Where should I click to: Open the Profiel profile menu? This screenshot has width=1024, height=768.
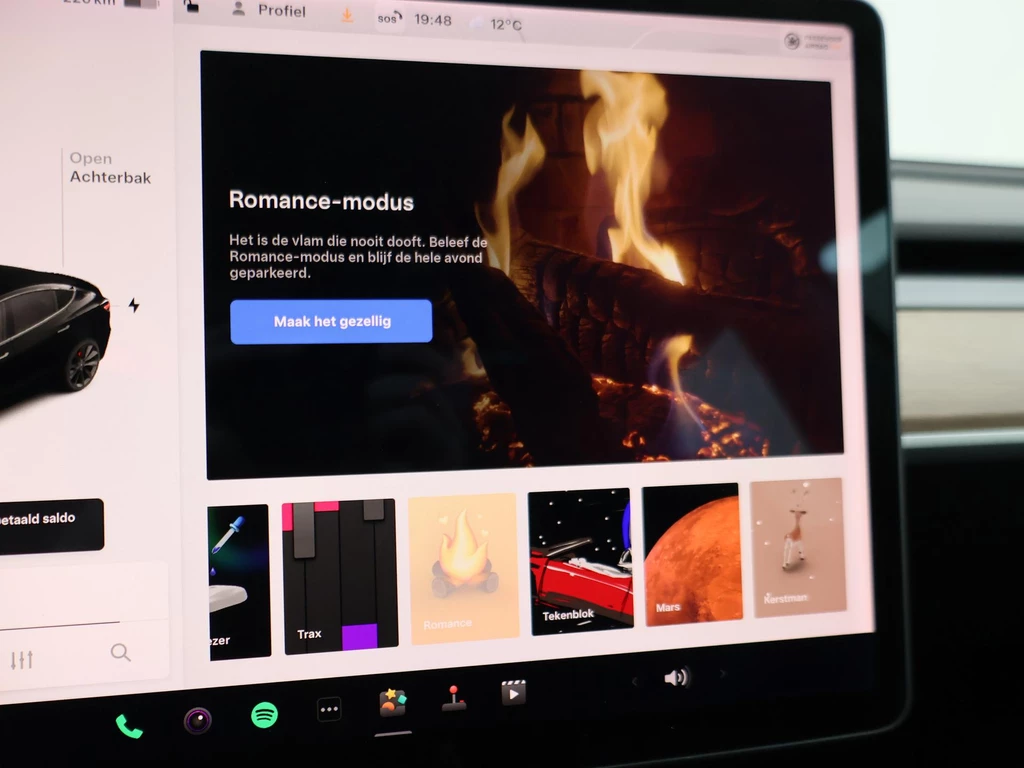tap(270, 11)
